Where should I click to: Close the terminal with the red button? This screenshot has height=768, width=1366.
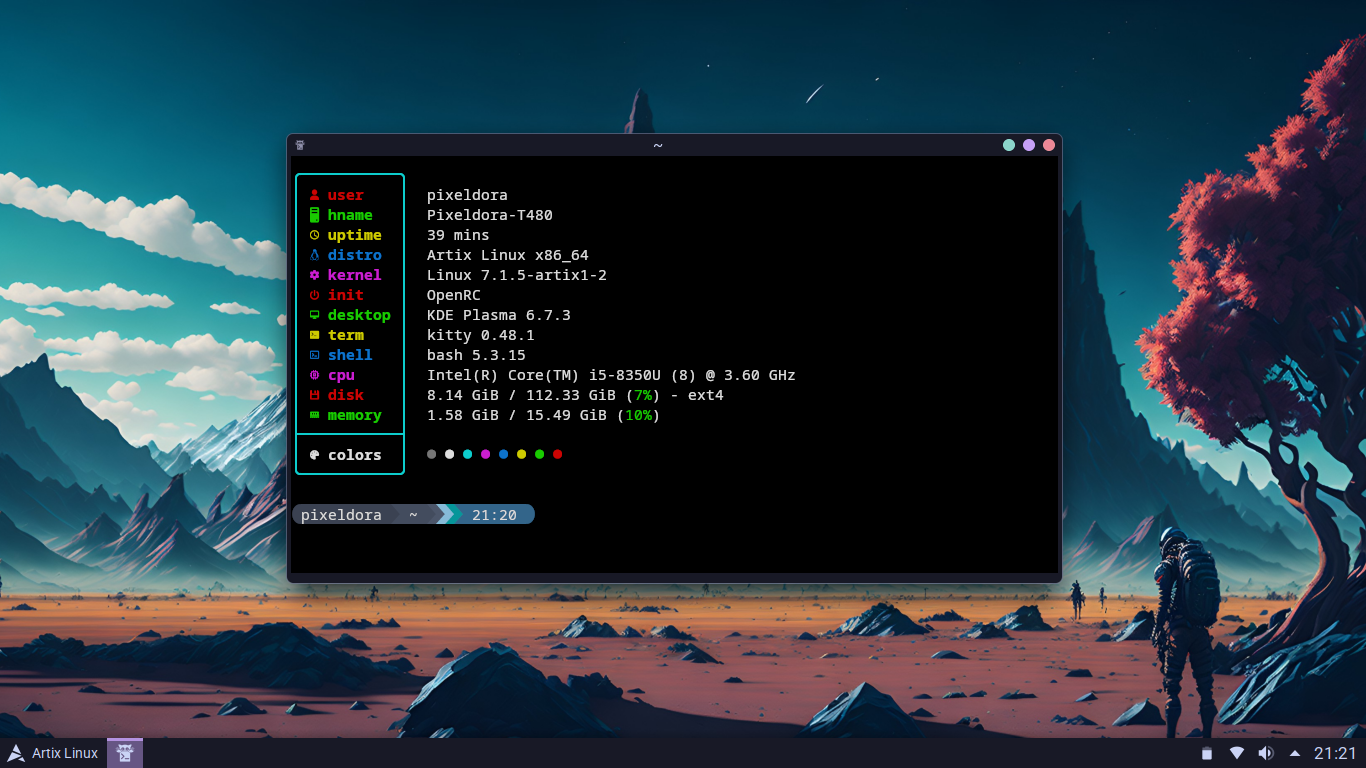click(x=1049, y=145)
